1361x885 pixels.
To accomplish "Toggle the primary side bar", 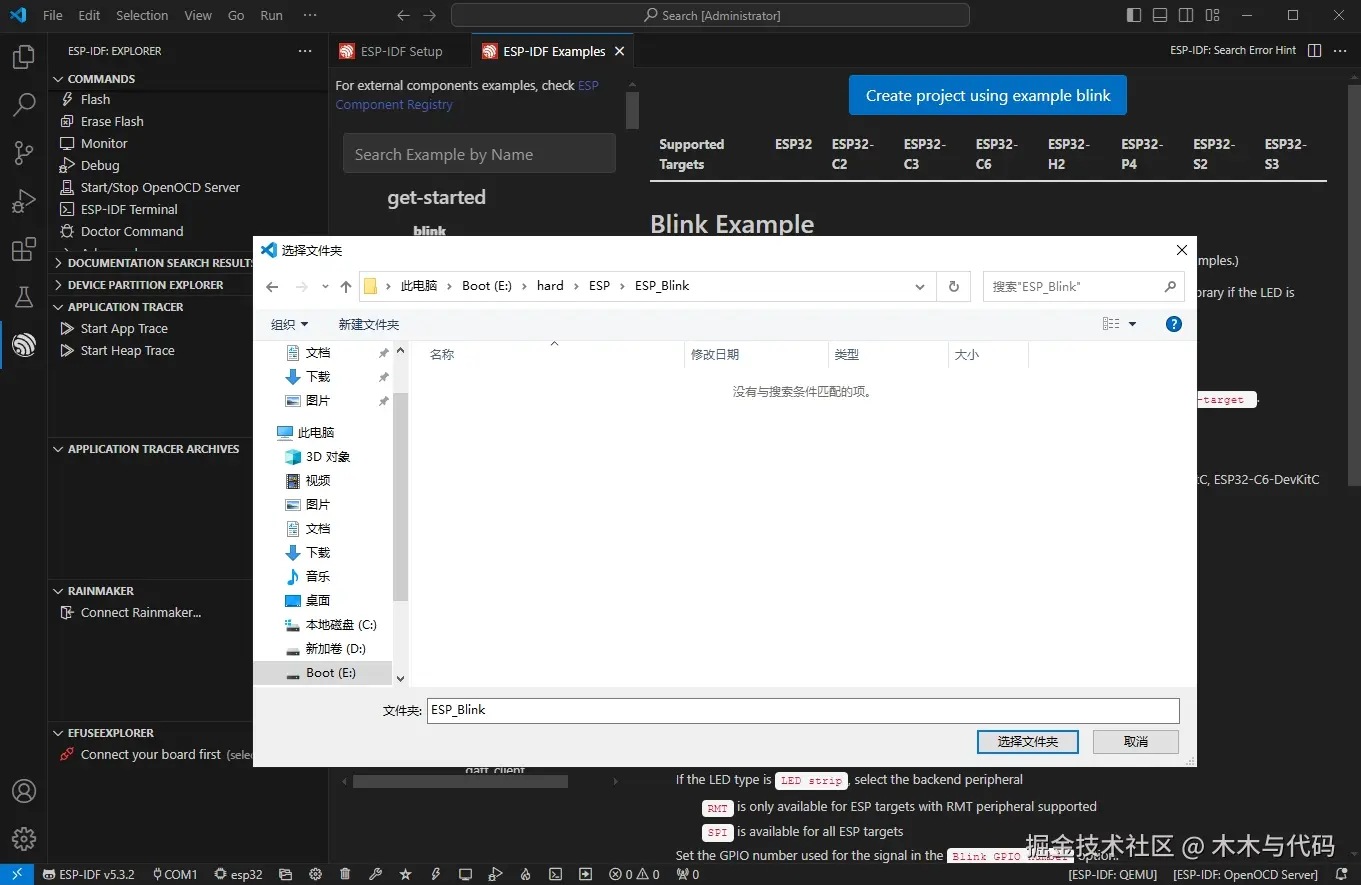I will pos(1134,15).
